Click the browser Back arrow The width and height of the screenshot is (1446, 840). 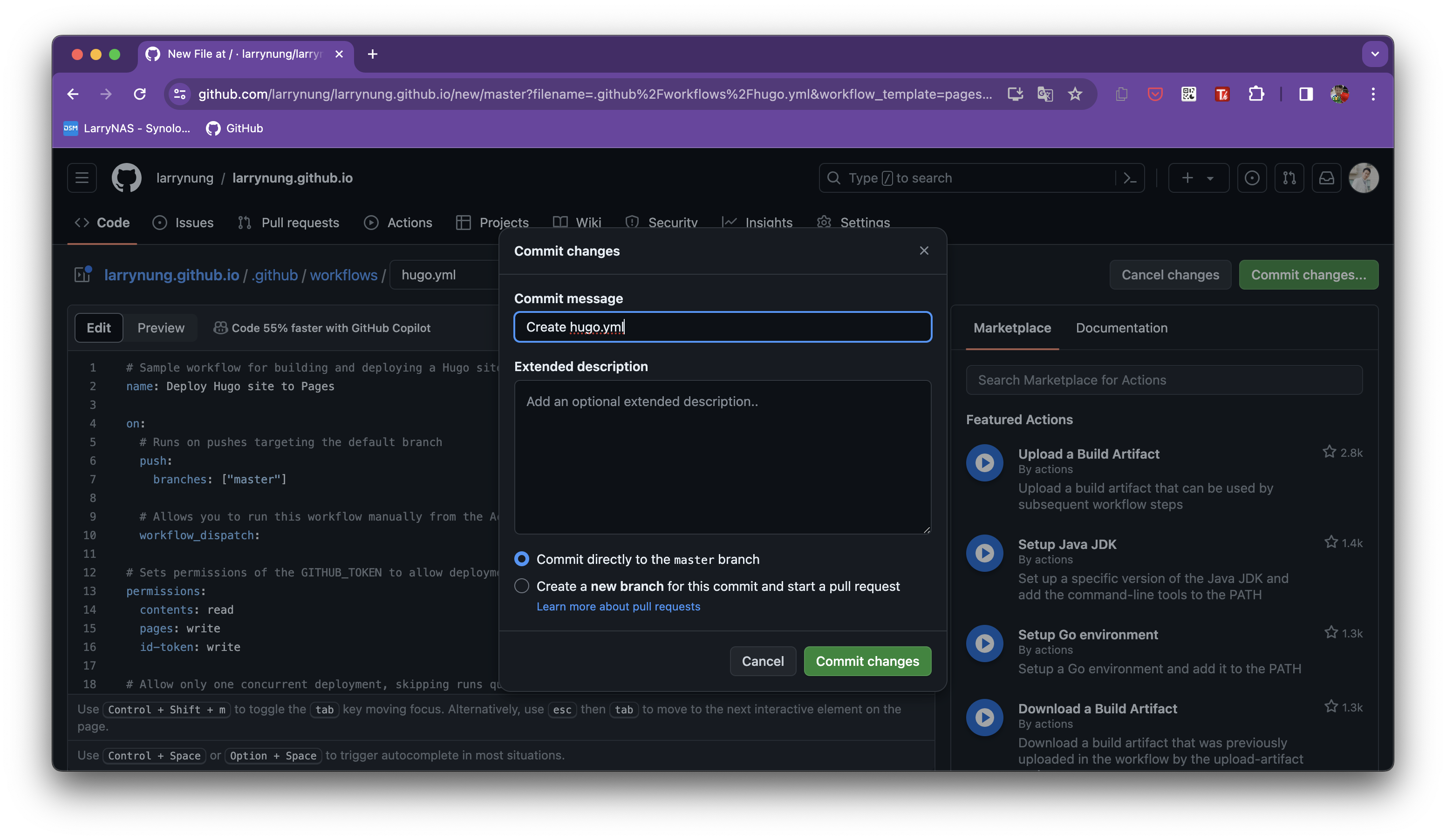pos(73,94)
